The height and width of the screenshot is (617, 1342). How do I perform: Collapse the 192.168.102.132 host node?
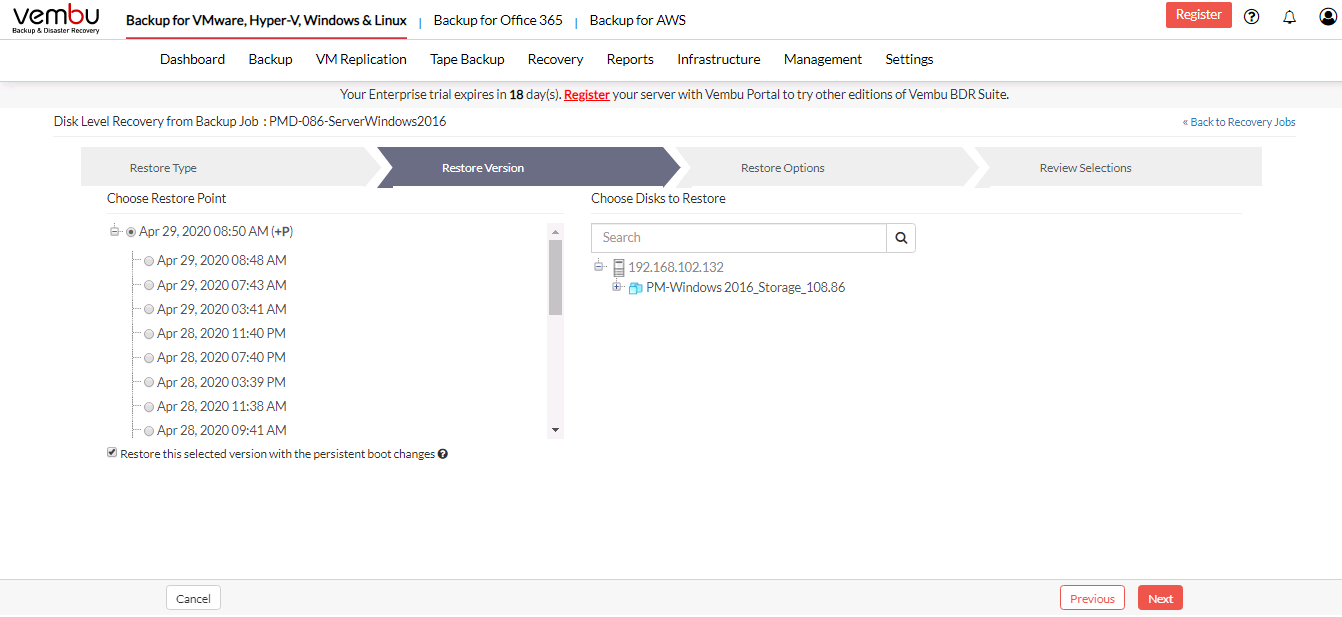599,266
